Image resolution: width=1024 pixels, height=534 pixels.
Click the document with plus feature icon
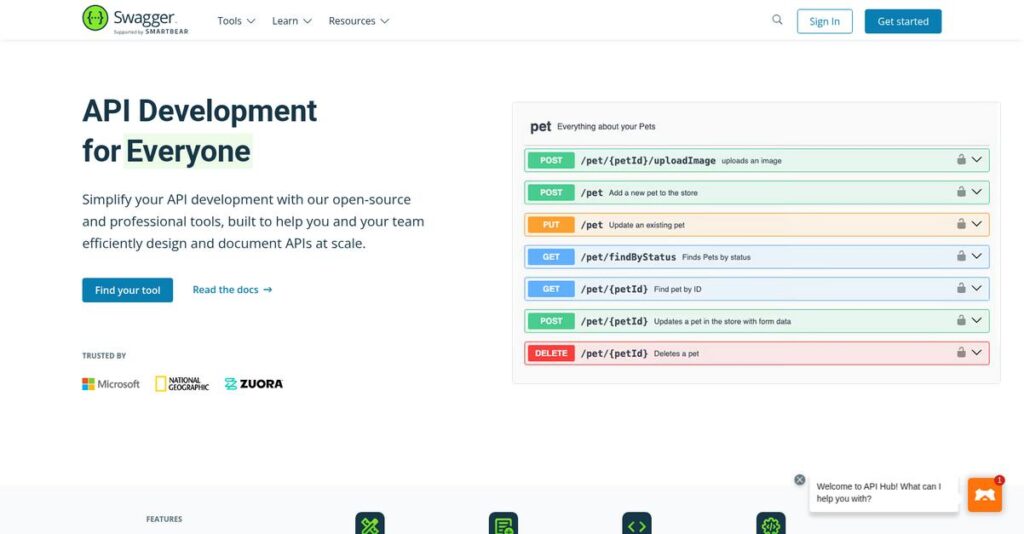click(504, 524)
